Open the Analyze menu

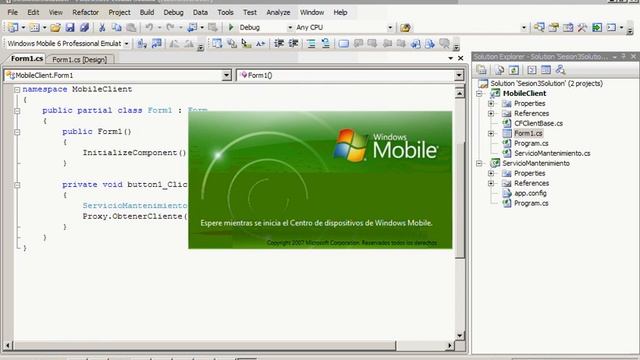278,12
